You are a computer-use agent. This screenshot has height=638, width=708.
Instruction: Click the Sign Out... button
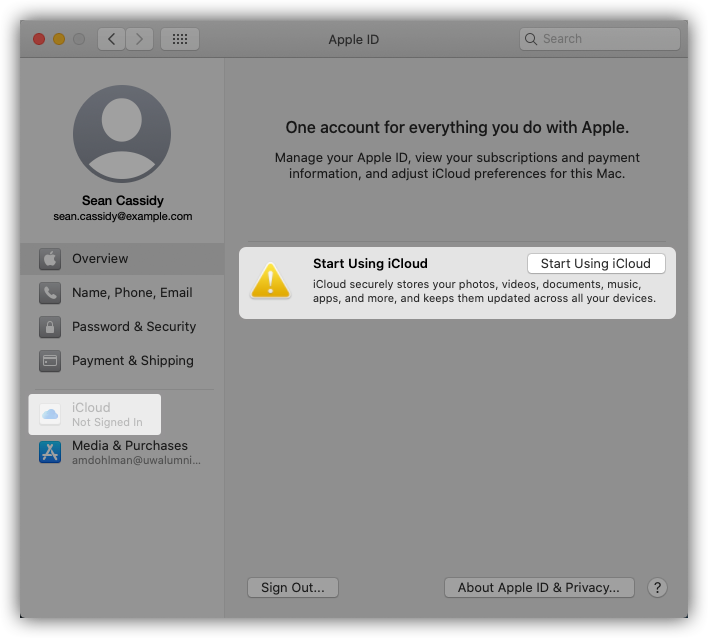293,587
